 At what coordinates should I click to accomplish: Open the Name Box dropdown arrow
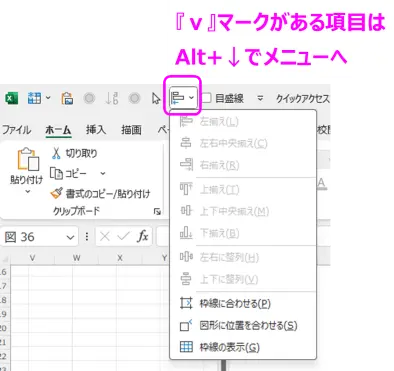pos(70,237)
